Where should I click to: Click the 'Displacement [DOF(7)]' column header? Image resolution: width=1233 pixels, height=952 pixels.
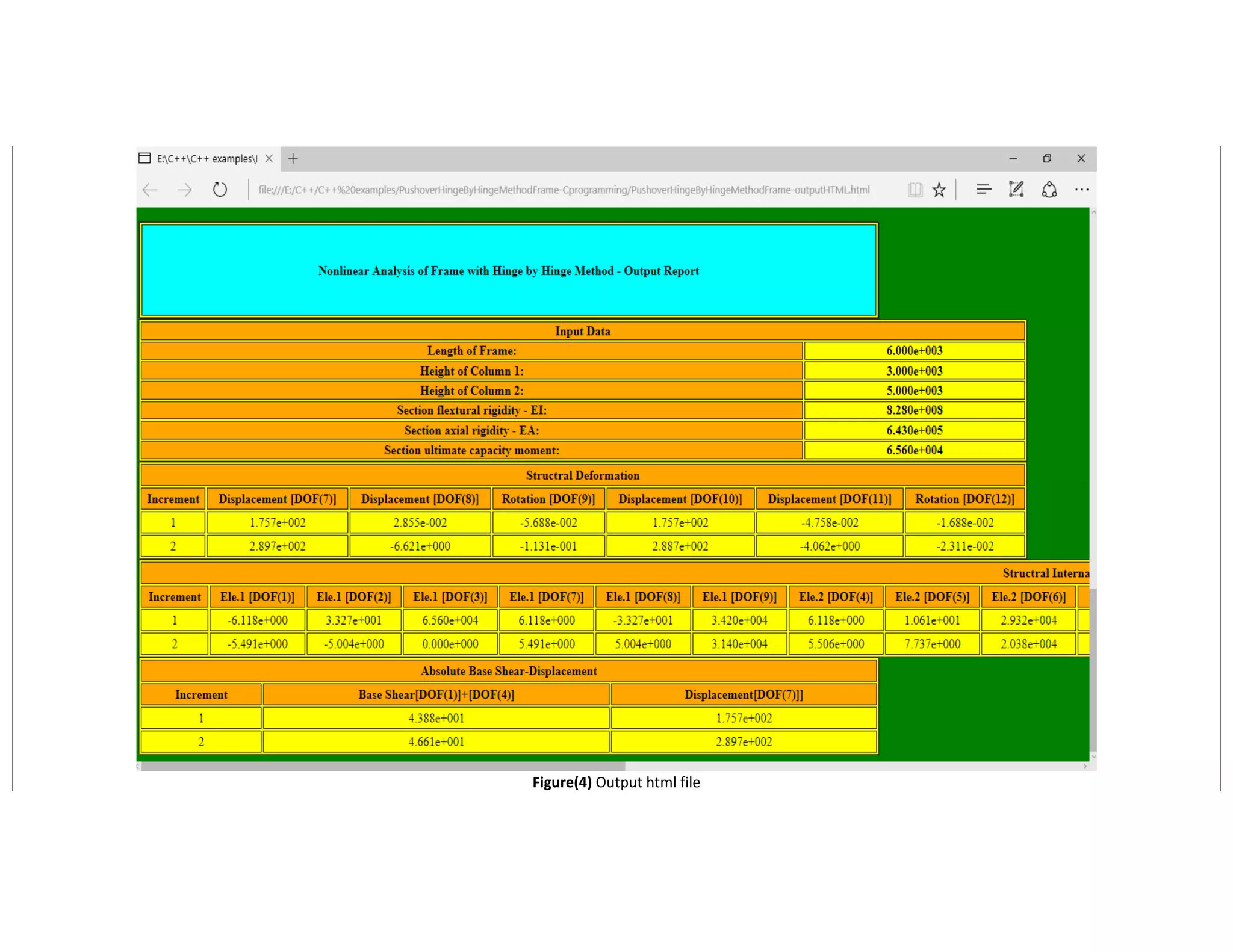coord(278,499)
